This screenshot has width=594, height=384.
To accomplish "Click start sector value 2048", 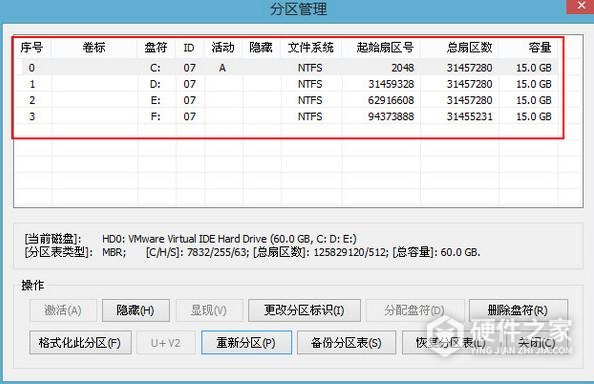I will [403, 68].
